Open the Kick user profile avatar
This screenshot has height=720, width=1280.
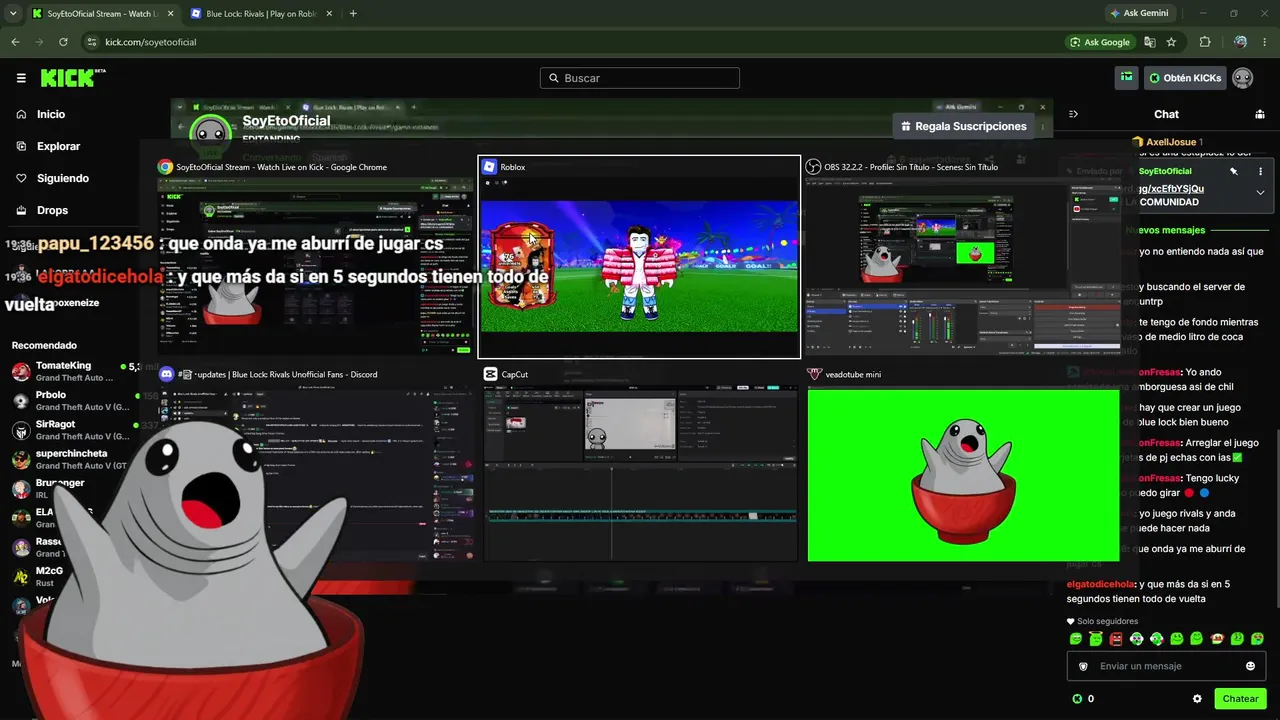(x=1242, y=77)
